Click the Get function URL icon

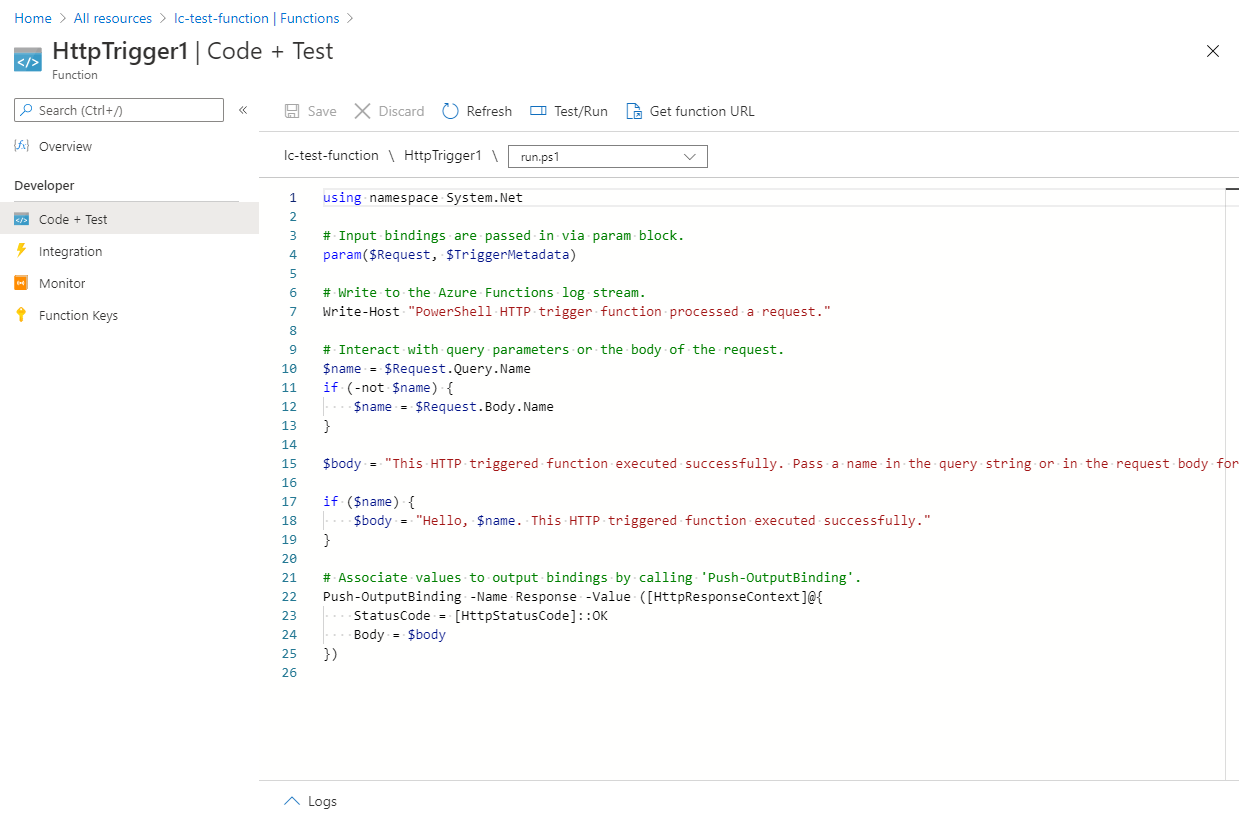tap(634, 111)
